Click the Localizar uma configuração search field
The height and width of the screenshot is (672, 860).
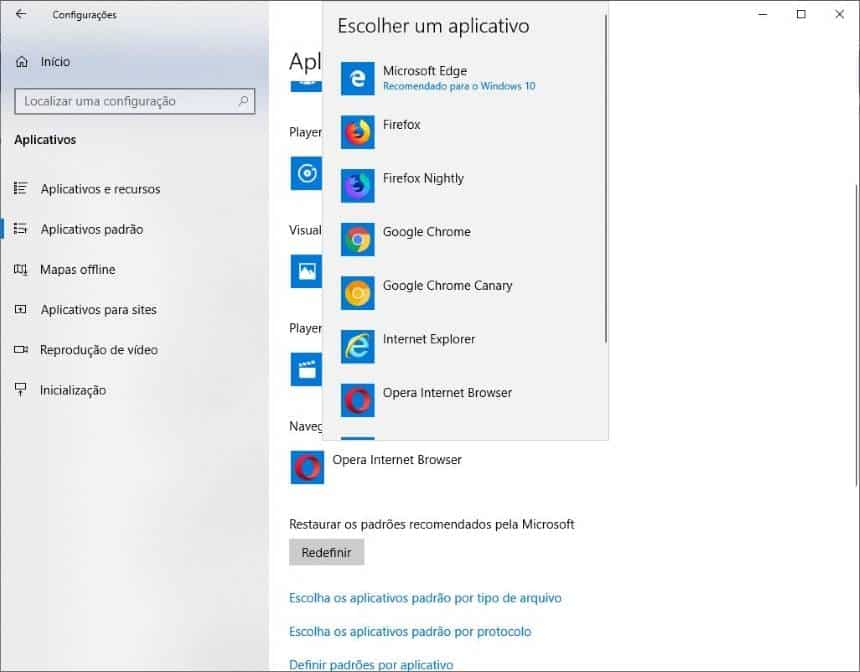pyautogui.click(x=135, y=101)
